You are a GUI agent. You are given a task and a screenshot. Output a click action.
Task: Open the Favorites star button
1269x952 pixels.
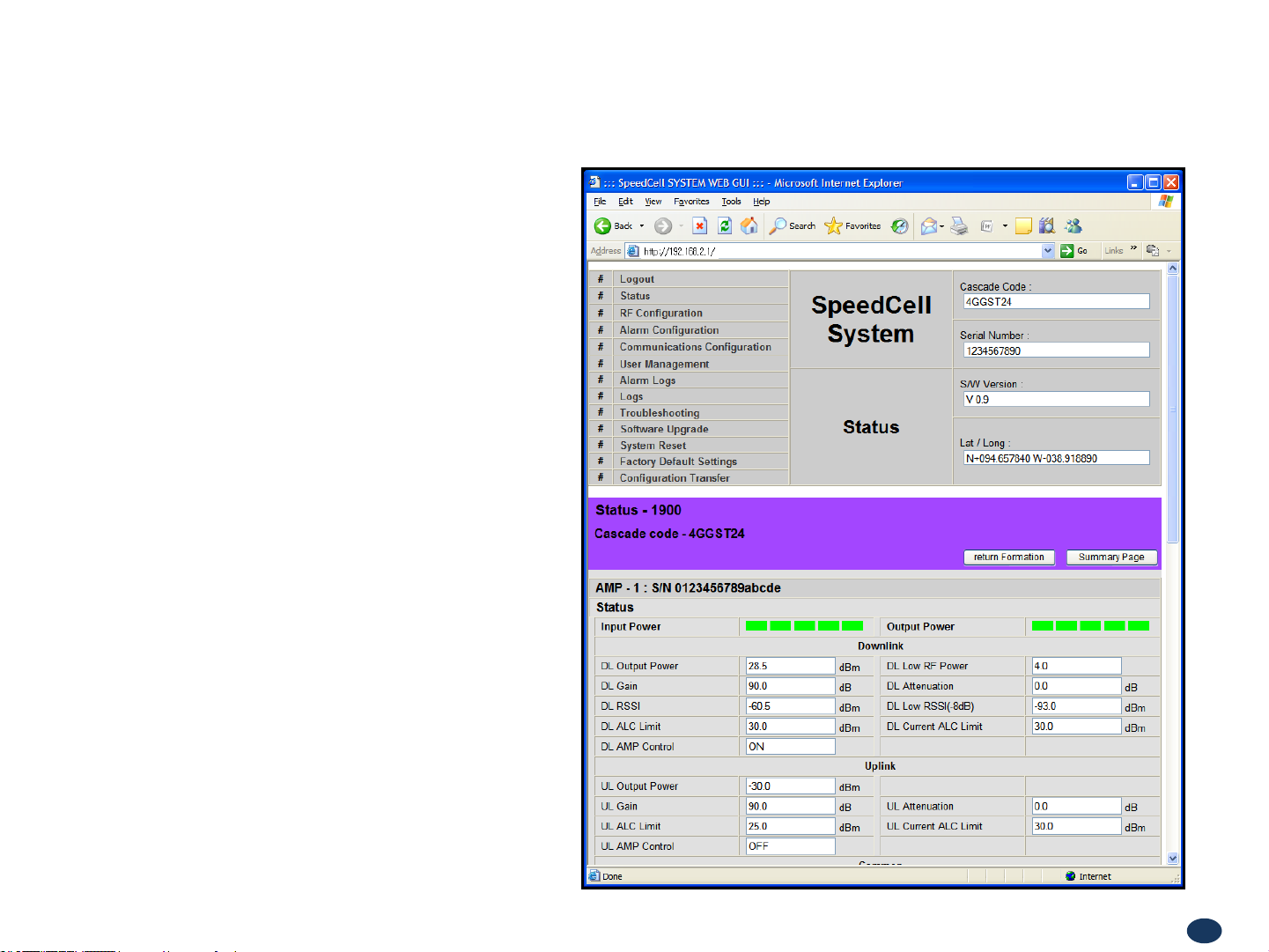coord(852,226)
